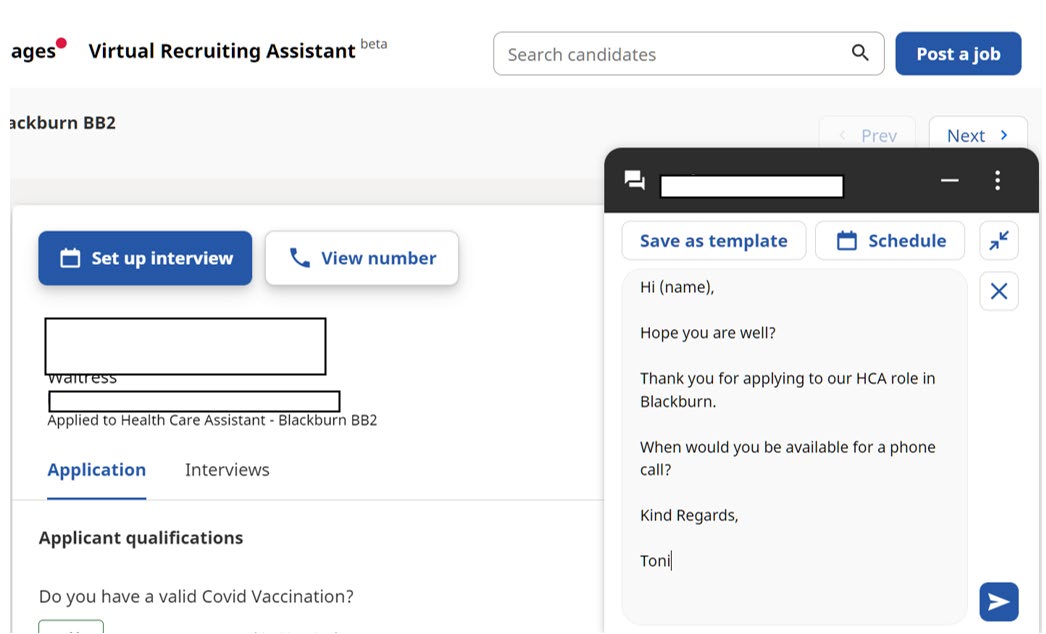Send the message with the paper plane icon
The height and width of the screenshot is (634, 1046).
point(998,602)
